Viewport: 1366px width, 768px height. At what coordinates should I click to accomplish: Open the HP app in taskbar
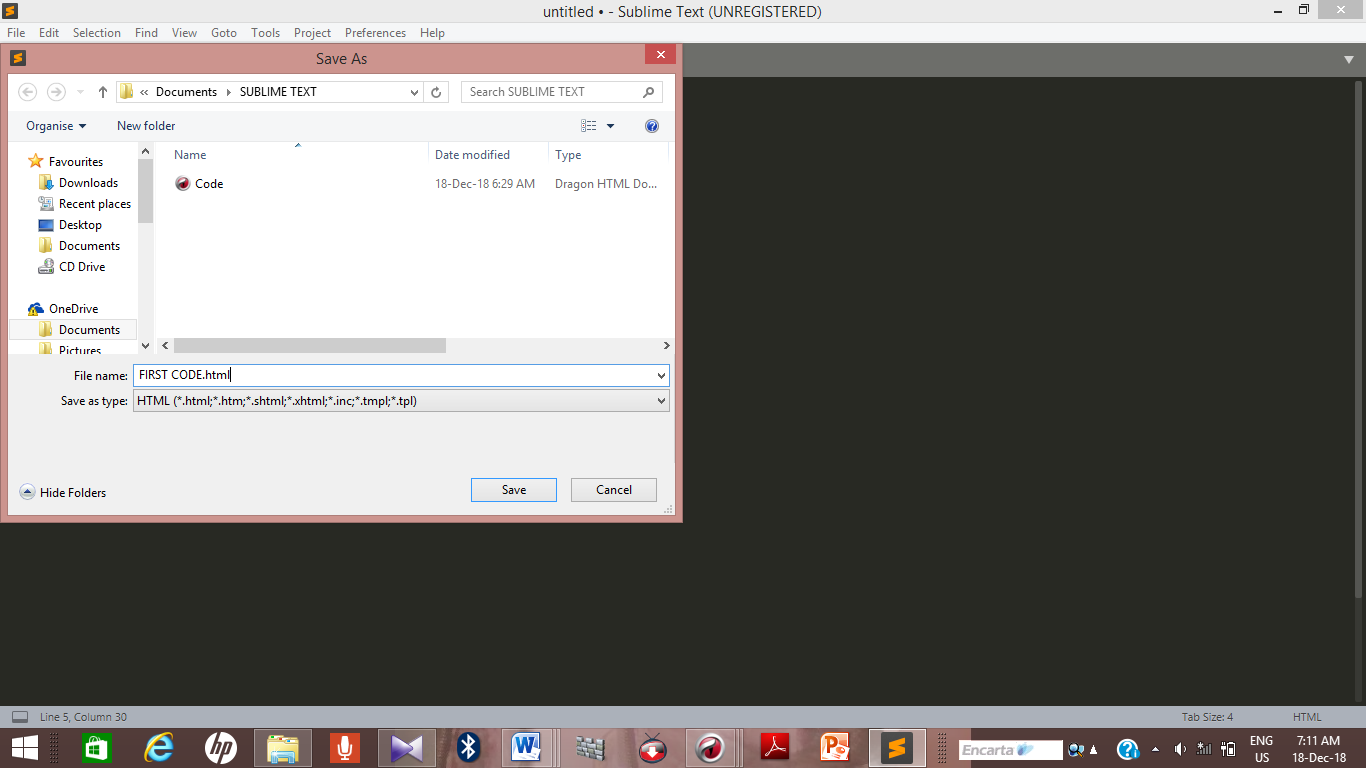pyautogui.click(x=220, y=748)
